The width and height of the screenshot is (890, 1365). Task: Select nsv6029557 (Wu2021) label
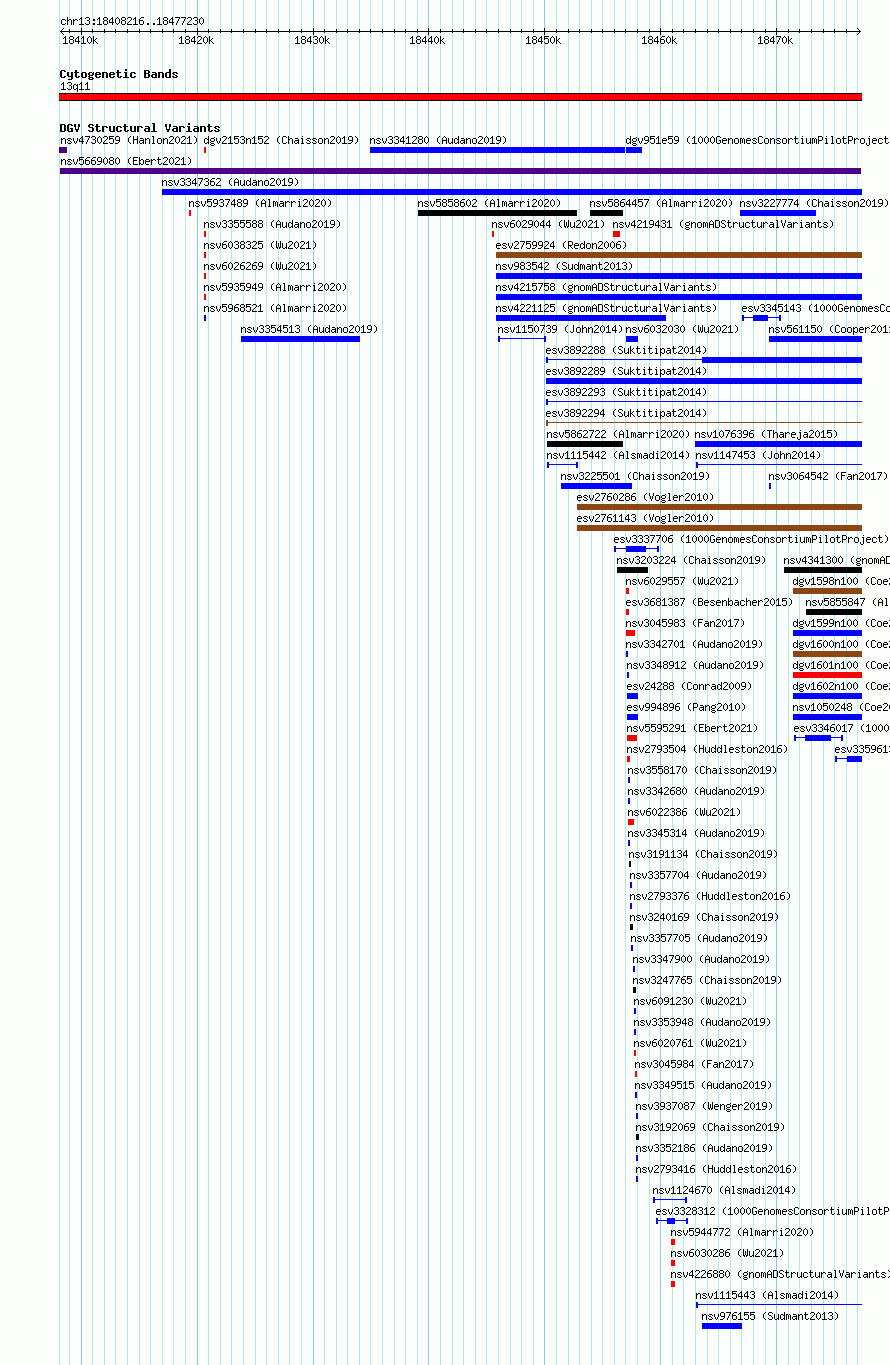coord(682,581)
